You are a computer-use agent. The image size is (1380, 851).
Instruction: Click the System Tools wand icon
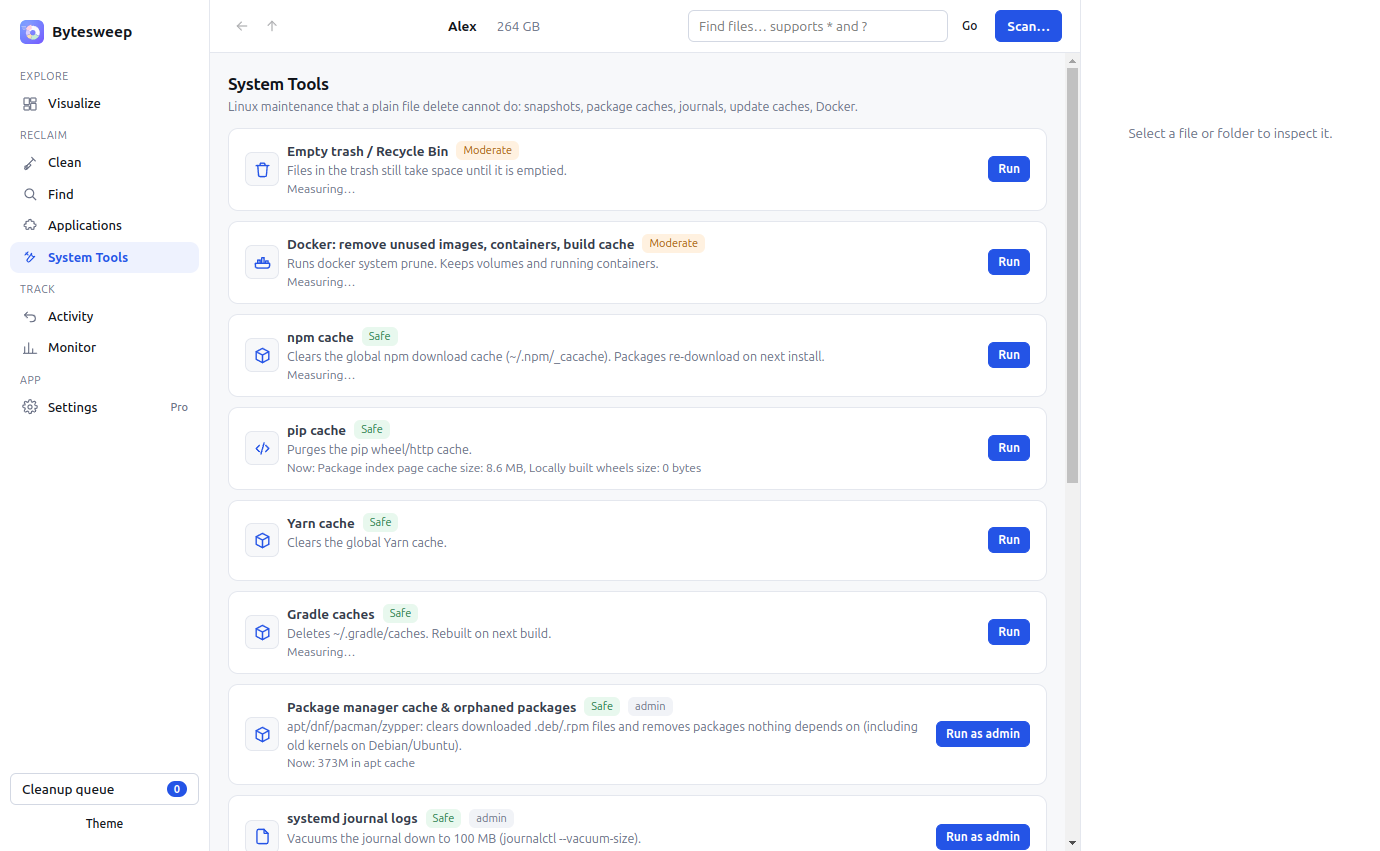[30, 258]
